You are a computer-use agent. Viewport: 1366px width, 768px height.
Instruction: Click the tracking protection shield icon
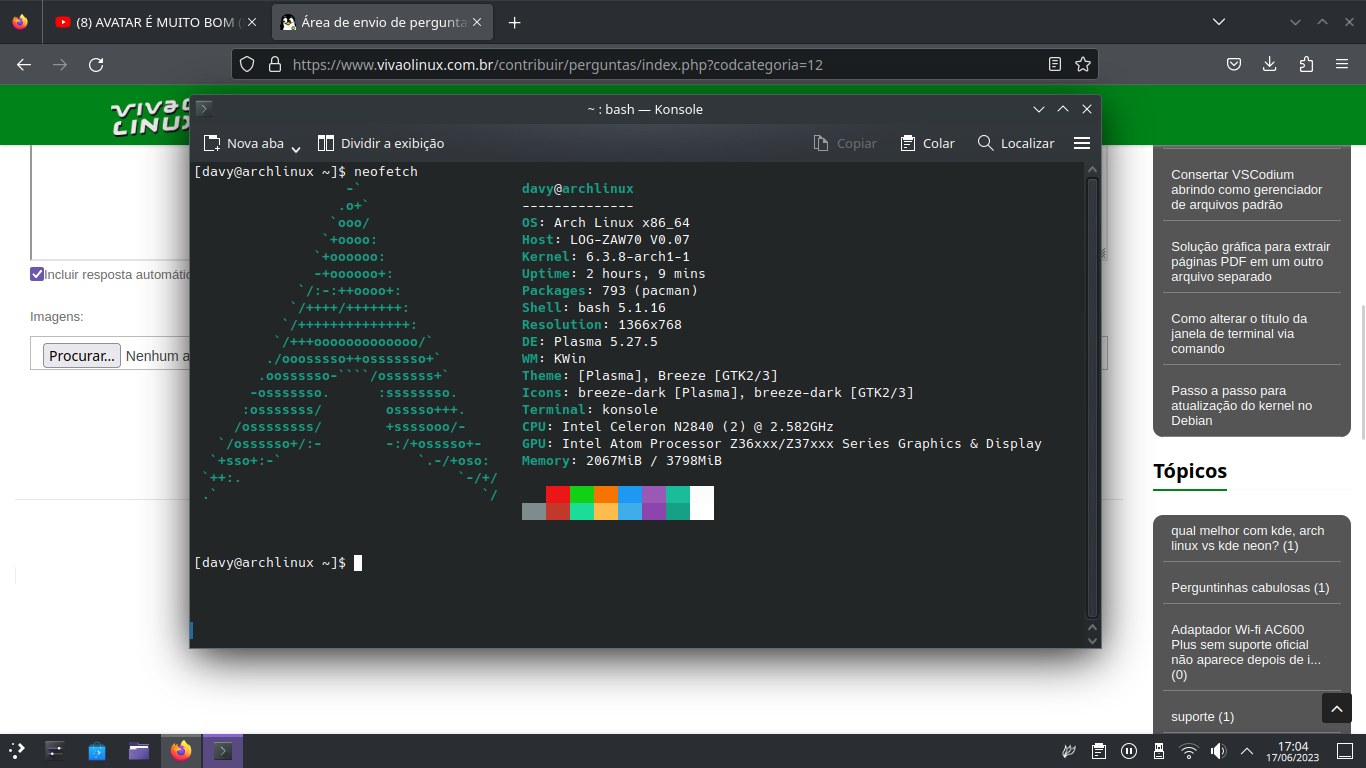click(x=247, y=64)
